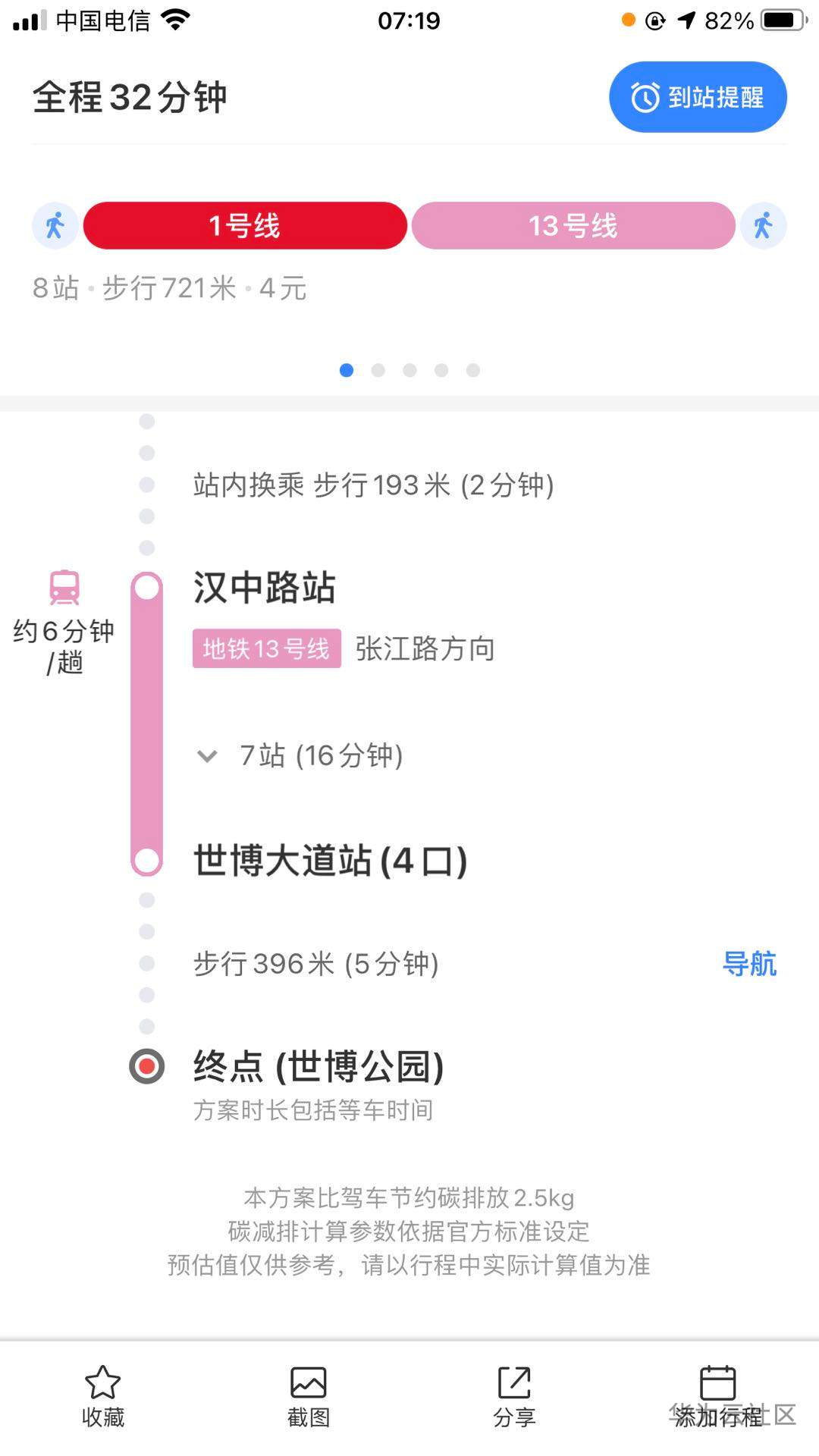Tap the ending walking icon

click(x=763, y=225)
